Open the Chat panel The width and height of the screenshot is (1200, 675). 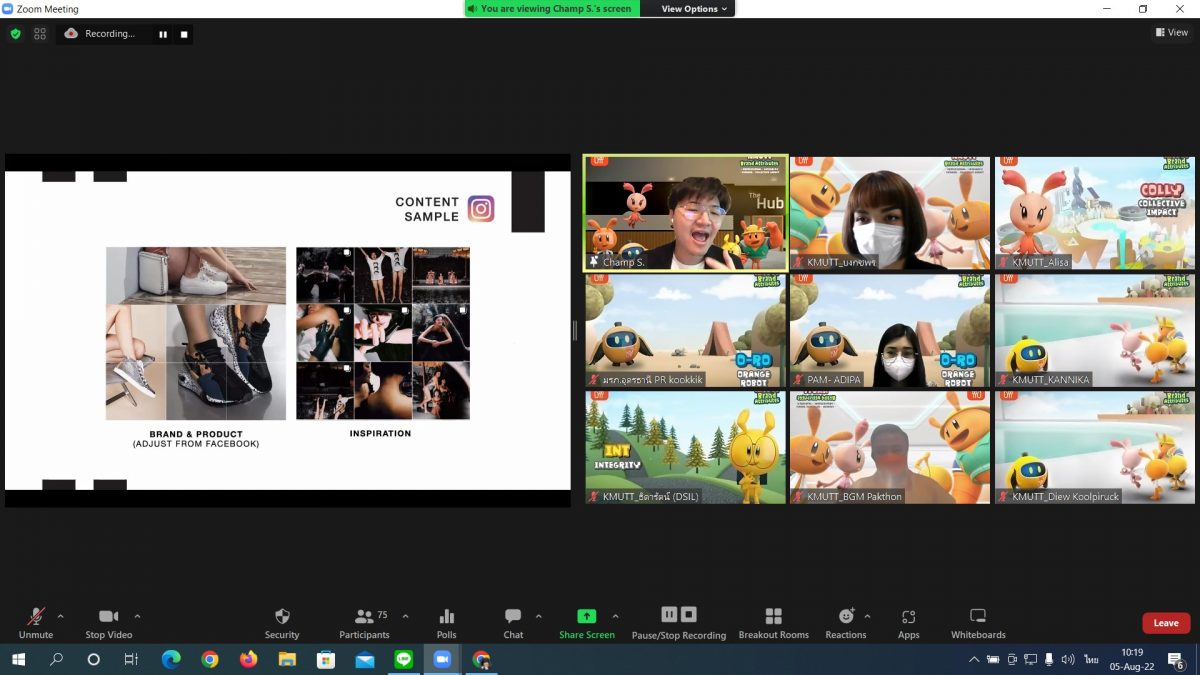[x=513, y=622]
